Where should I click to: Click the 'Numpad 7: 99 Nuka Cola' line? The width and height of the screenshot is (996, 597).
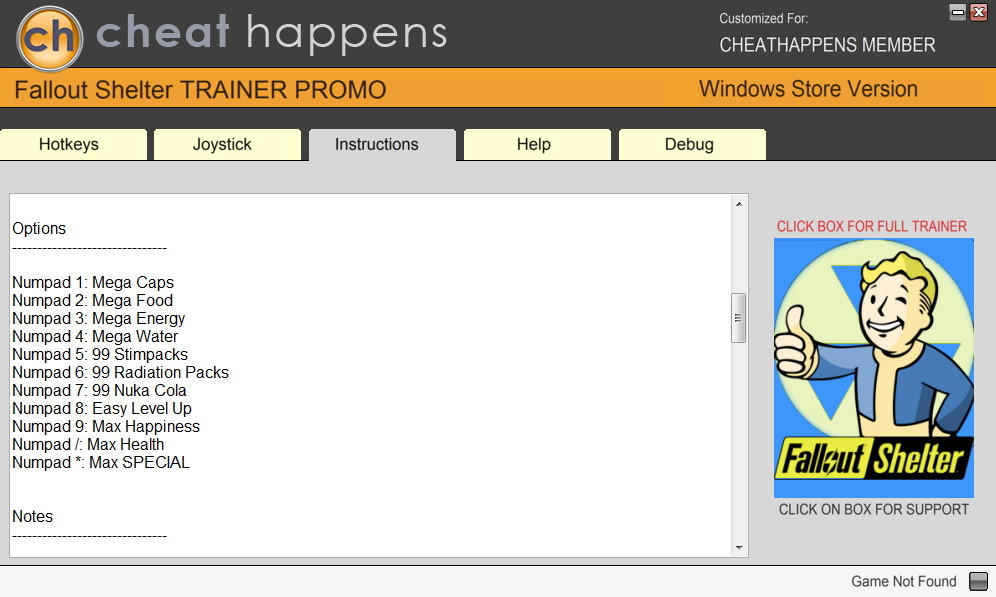click(x=99, y=391)
